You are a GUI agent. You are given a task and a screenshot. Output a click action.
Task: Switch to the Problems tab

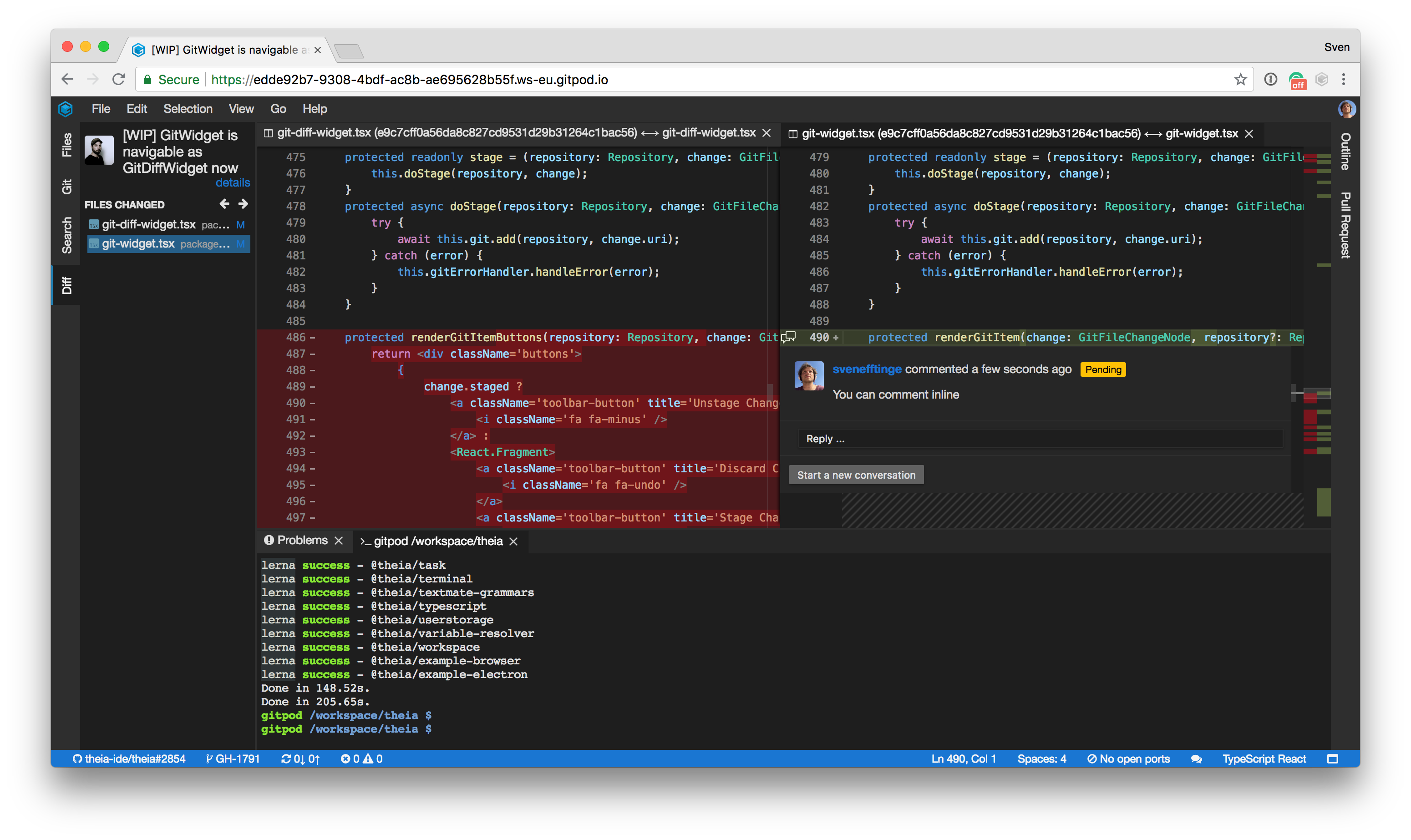pos(302,541)
